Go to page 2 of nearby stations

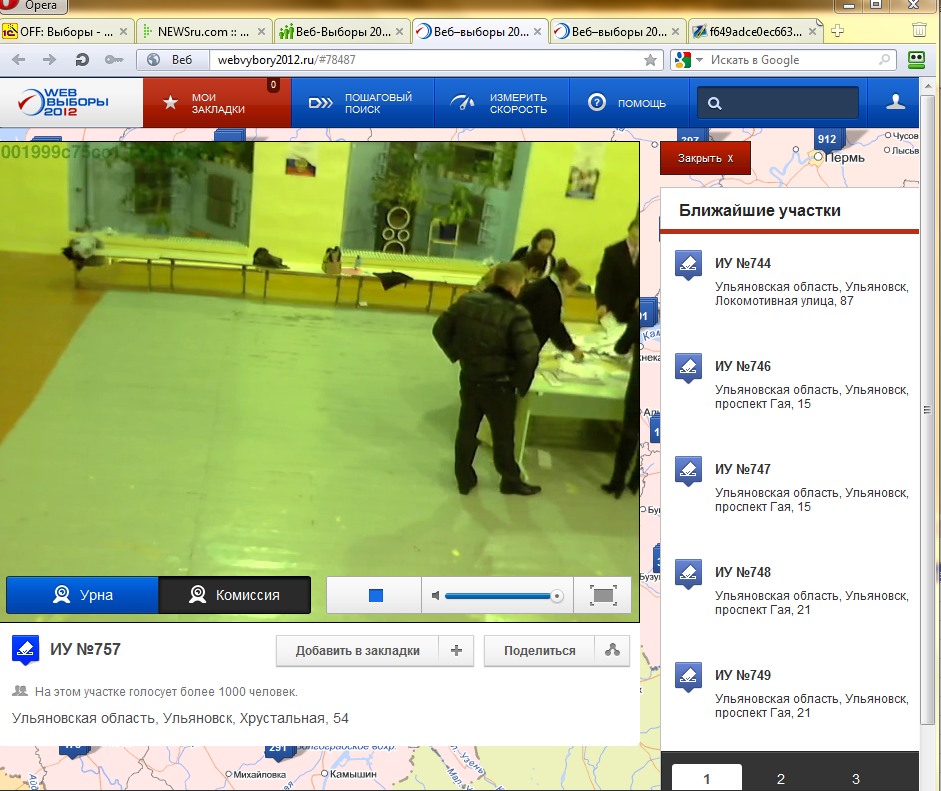[x=781, y=778]
